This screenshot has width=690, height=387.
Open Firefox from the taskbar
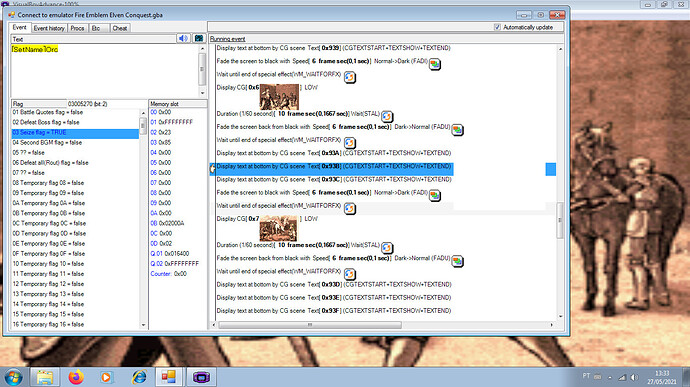tap(76, 377)
